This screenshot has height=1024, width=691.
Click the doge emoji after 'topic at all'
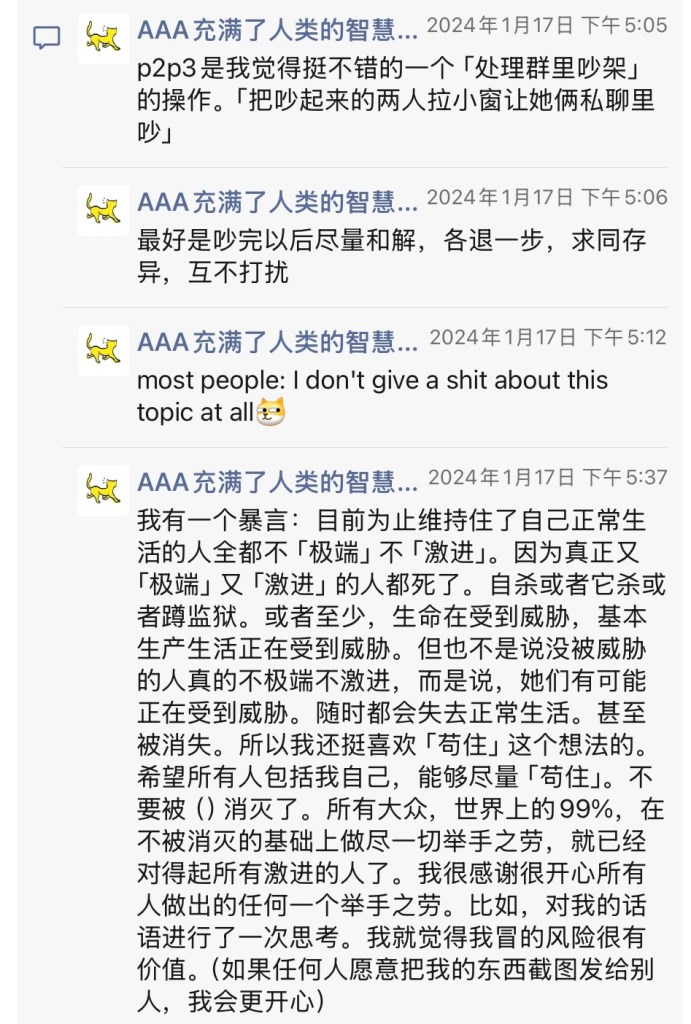click(271, 411)
